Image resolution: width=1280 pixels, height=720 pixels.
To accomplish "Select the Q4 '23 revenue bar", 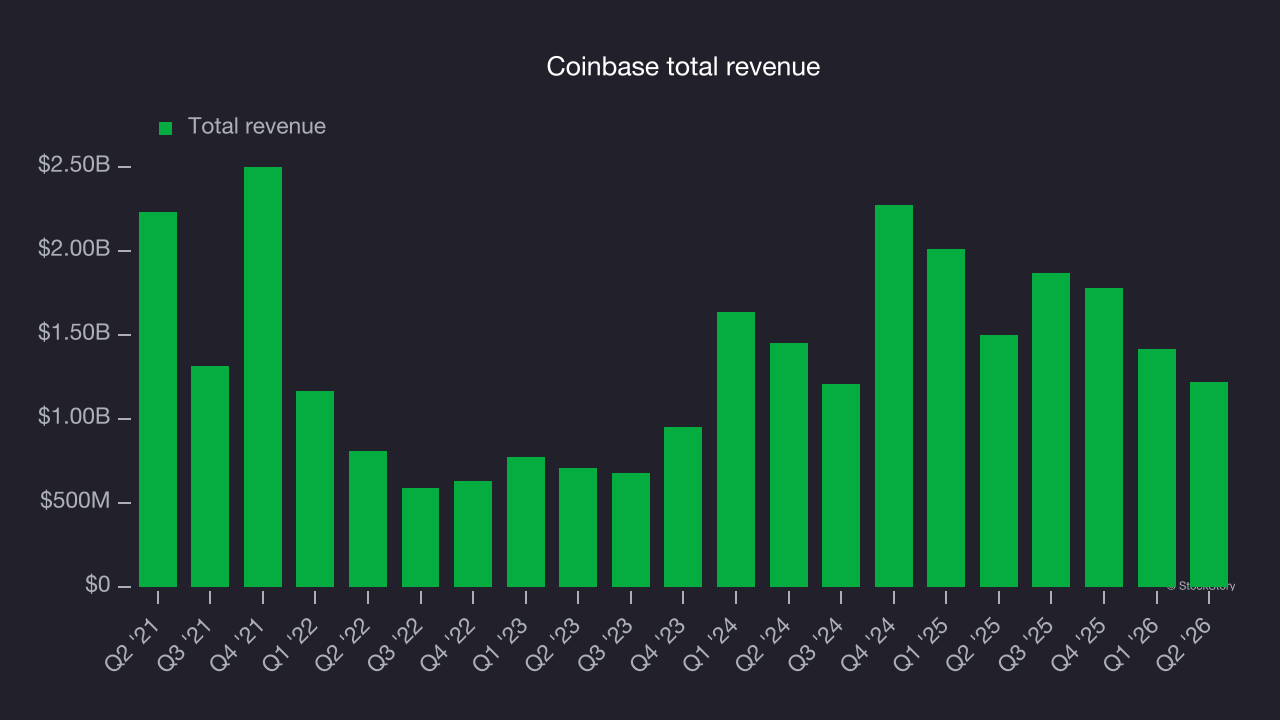I will pyautogui.click(x=683, y=507).
